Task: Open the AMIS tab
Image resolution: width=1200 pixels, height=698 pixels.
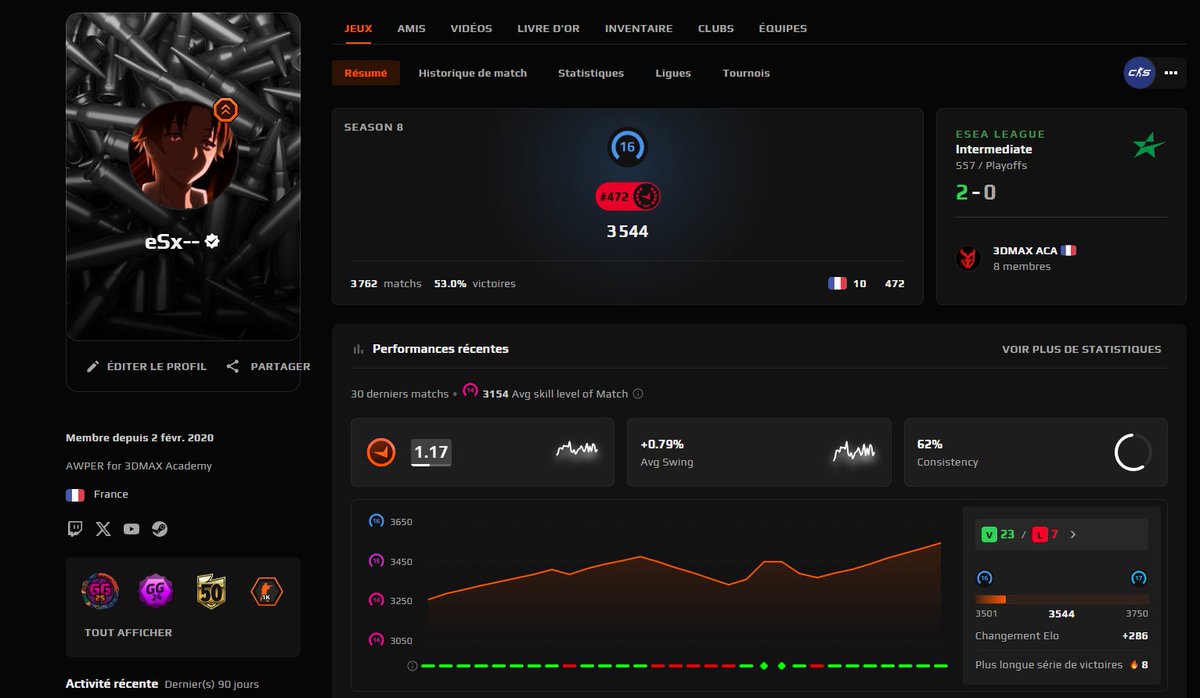Action: point(411,29)
